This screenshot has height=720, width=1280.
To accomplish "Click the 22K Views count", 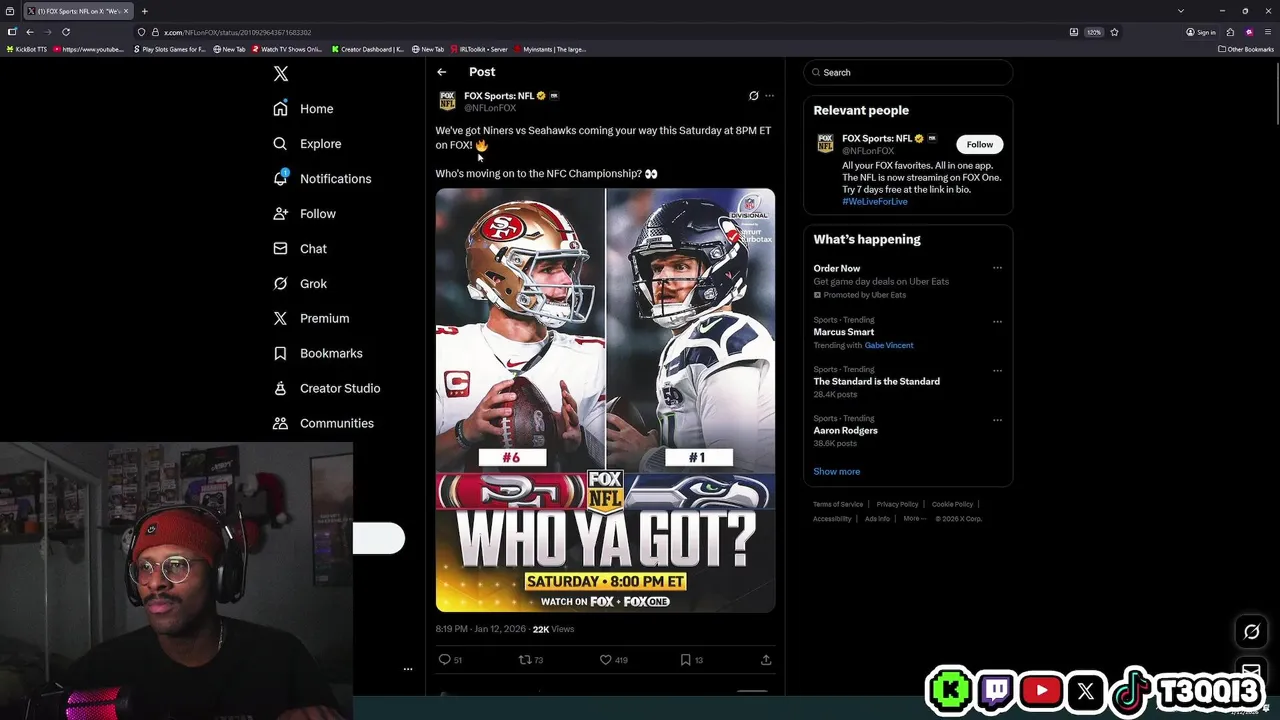I will click(553, 629).
